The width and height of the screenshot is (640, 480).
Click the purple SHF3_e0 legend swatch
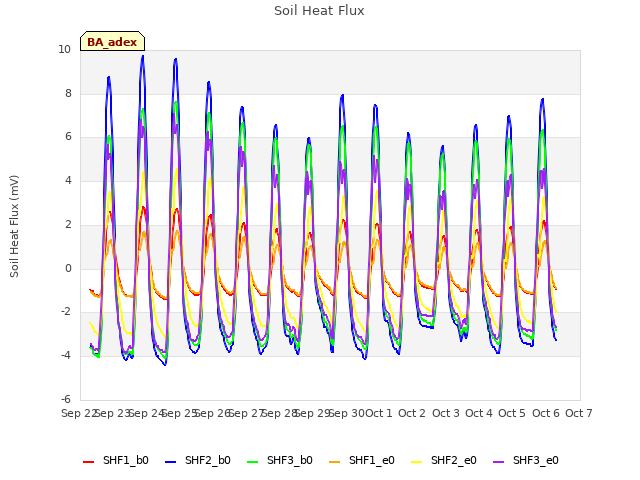click(499, 462)
